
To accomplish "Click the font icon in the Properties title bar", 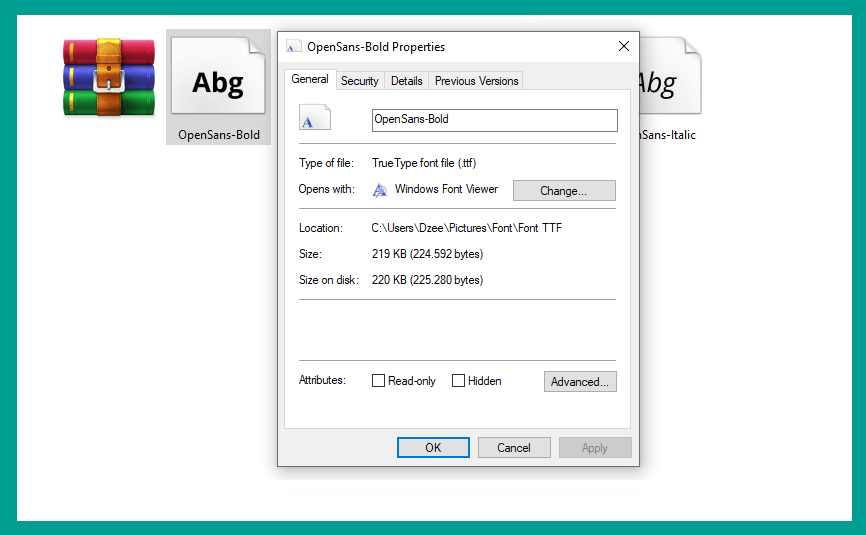I will [293, 46].
